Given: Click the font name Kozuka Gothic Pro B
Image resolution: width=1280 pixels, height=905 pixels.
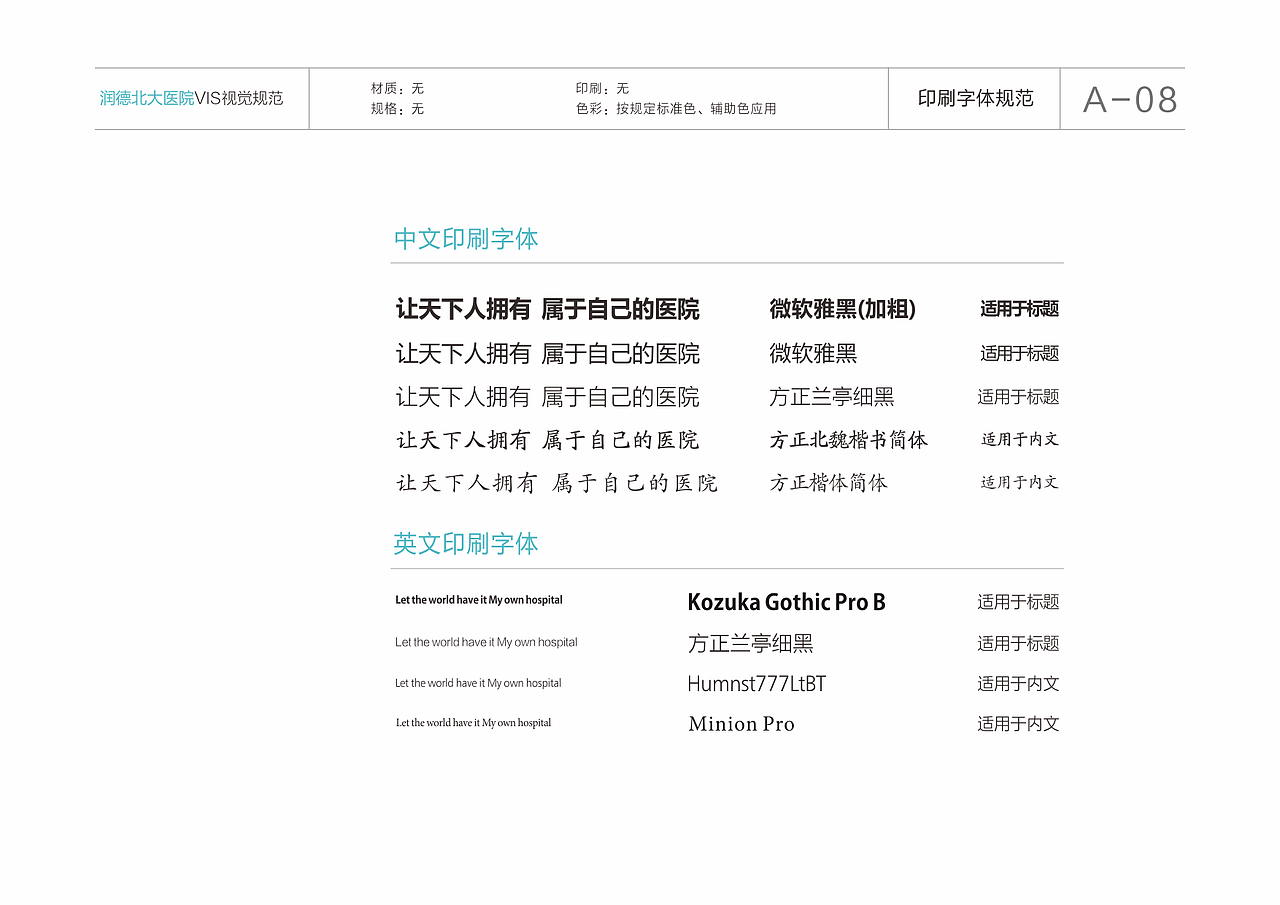Looking at the screenshot, I should point(786,602).
